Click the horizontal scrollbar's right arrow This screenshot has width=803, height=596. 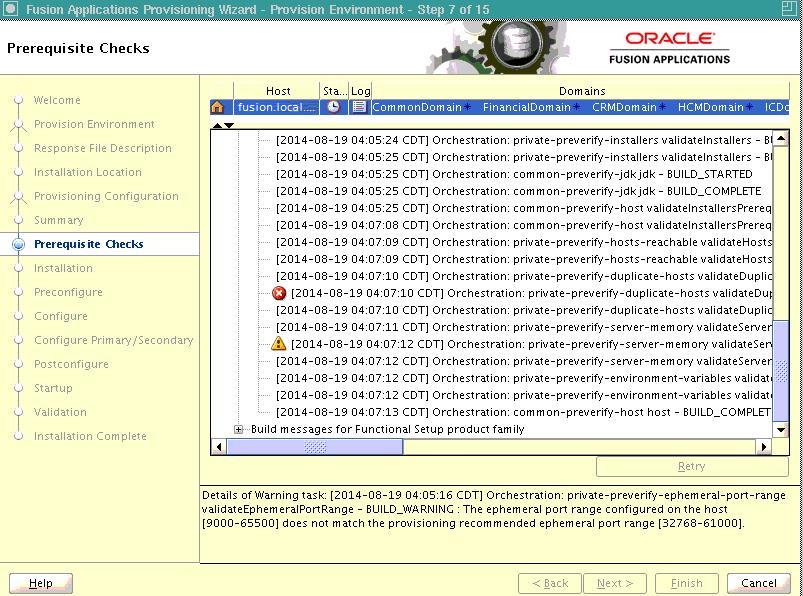point(764,446)
